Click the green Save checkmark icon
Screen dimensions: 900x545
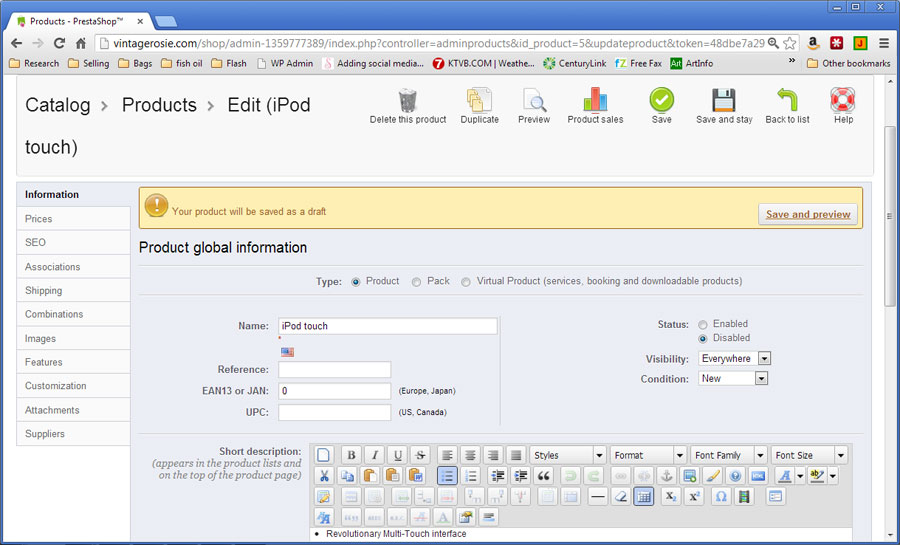coord(661,99)
